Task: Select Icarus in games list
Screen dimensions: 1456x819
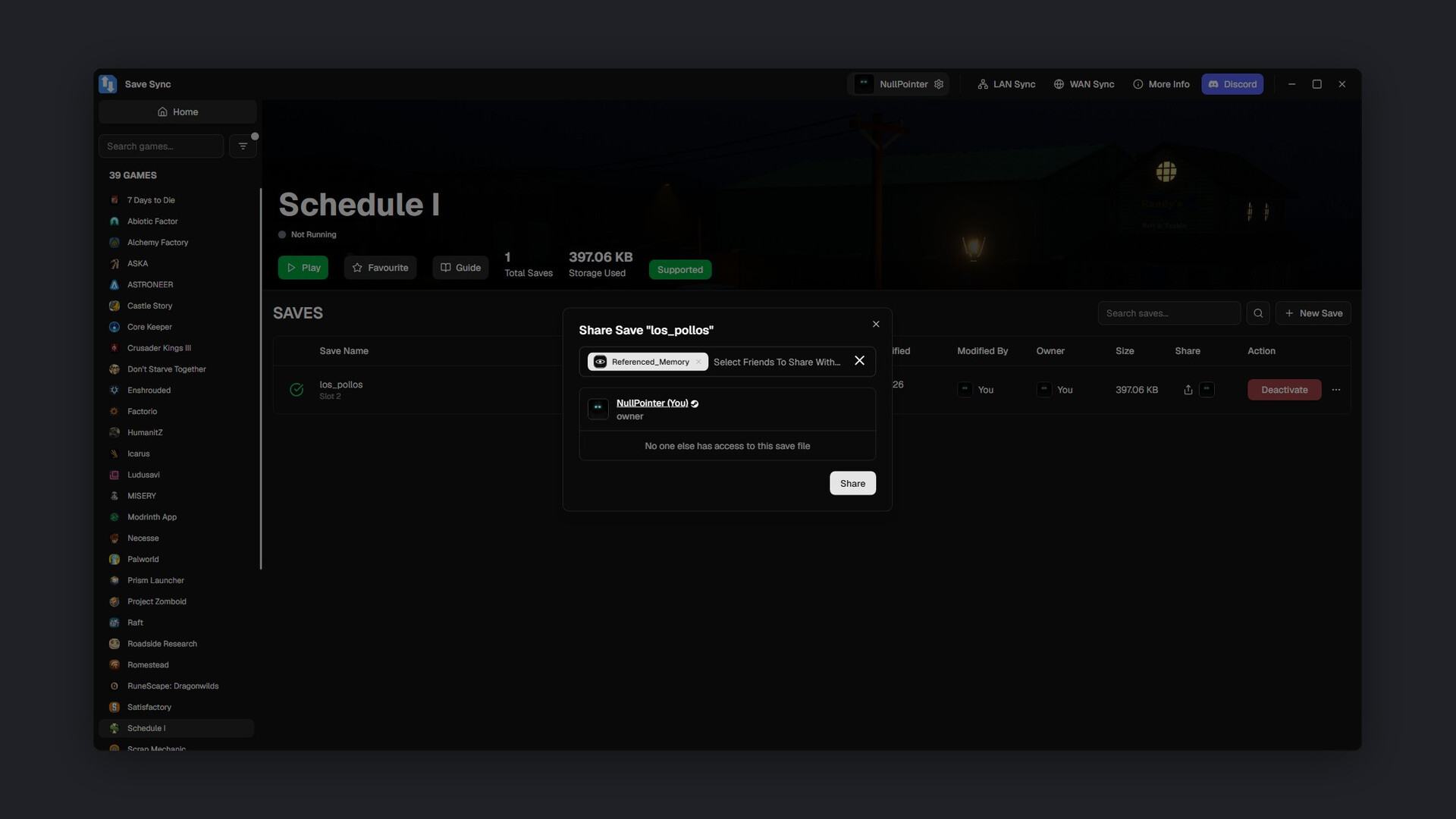Action: (176, 453)
